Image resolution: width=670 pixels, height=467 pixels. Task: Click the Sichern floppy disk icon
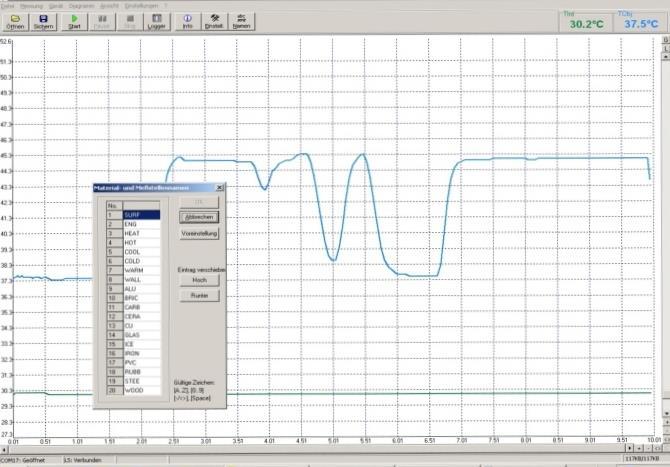pos(44,21)
